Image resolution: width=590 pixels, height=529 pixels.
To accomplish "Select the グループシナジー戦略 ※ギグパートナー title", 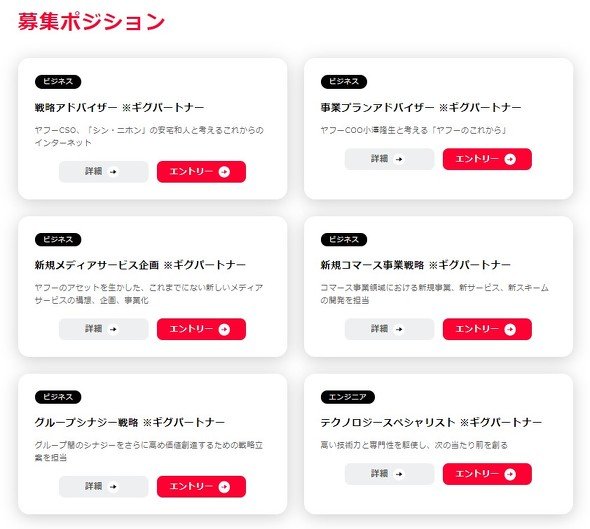I will pos(130,423).
